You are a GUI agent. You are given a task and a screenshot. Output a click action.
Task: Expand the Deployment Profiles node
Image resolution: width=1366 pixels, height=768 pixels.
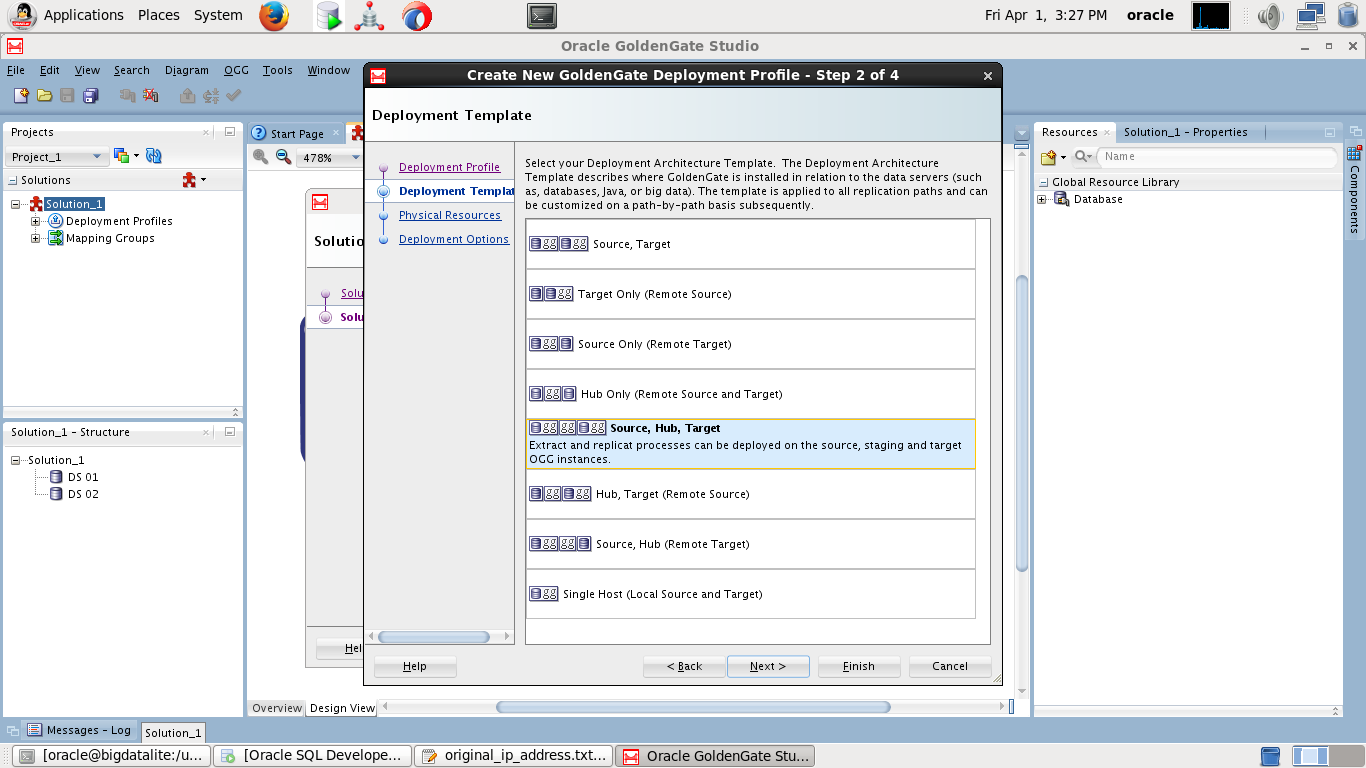(x=36, y=221)
